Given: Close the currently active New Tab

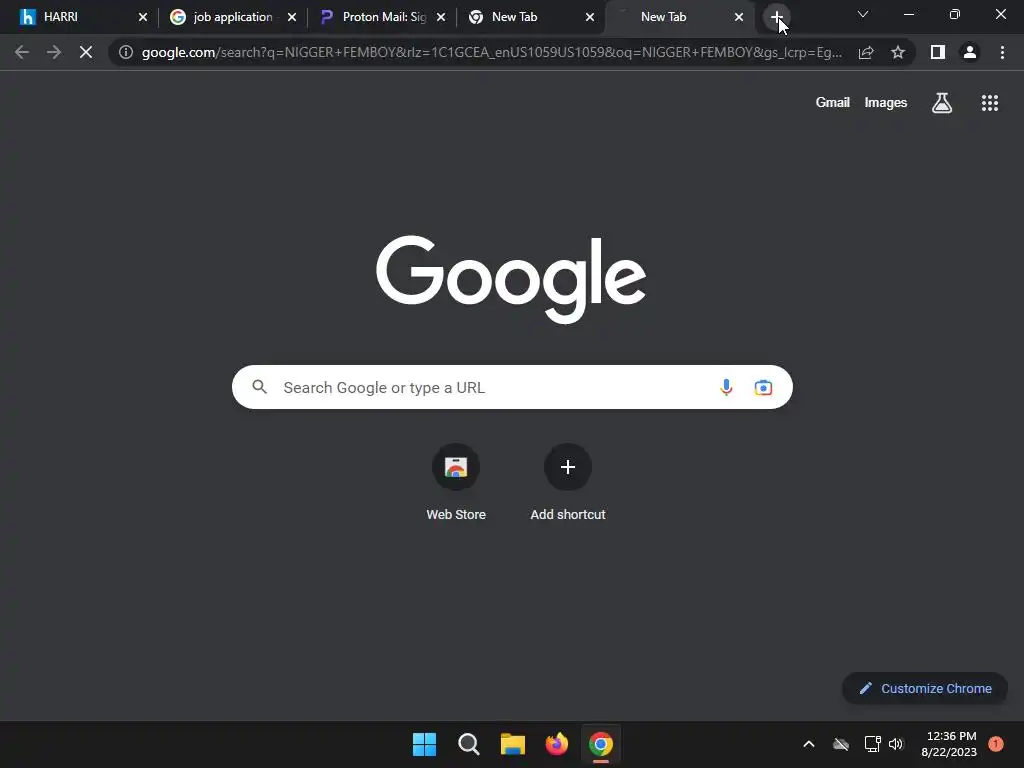Looking at the screenshot, I should tap(739, 17).
